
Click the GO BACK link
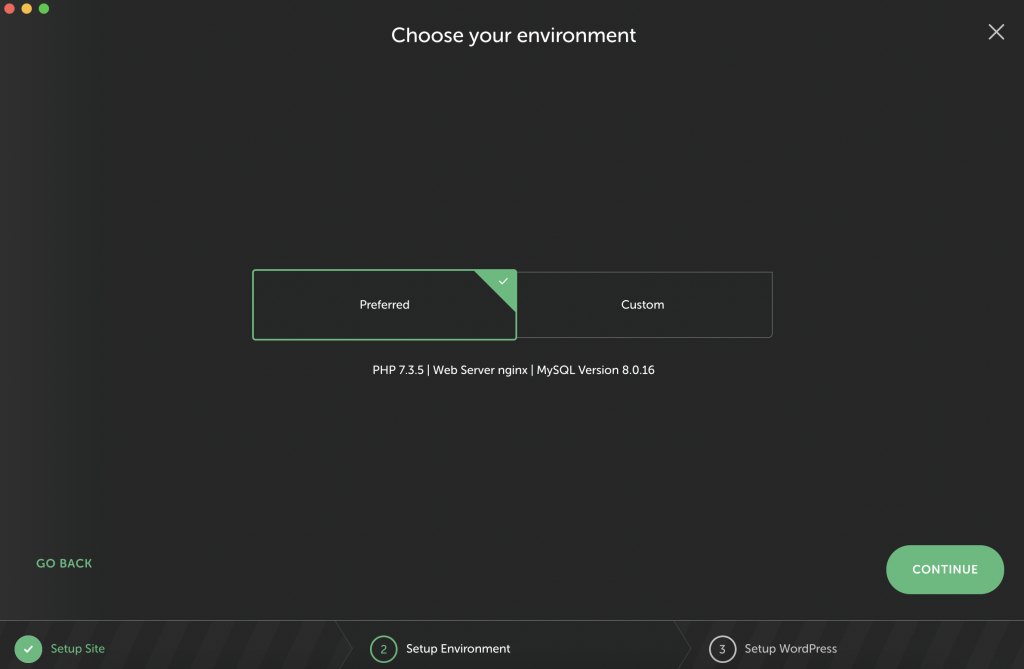coord(64,564)
